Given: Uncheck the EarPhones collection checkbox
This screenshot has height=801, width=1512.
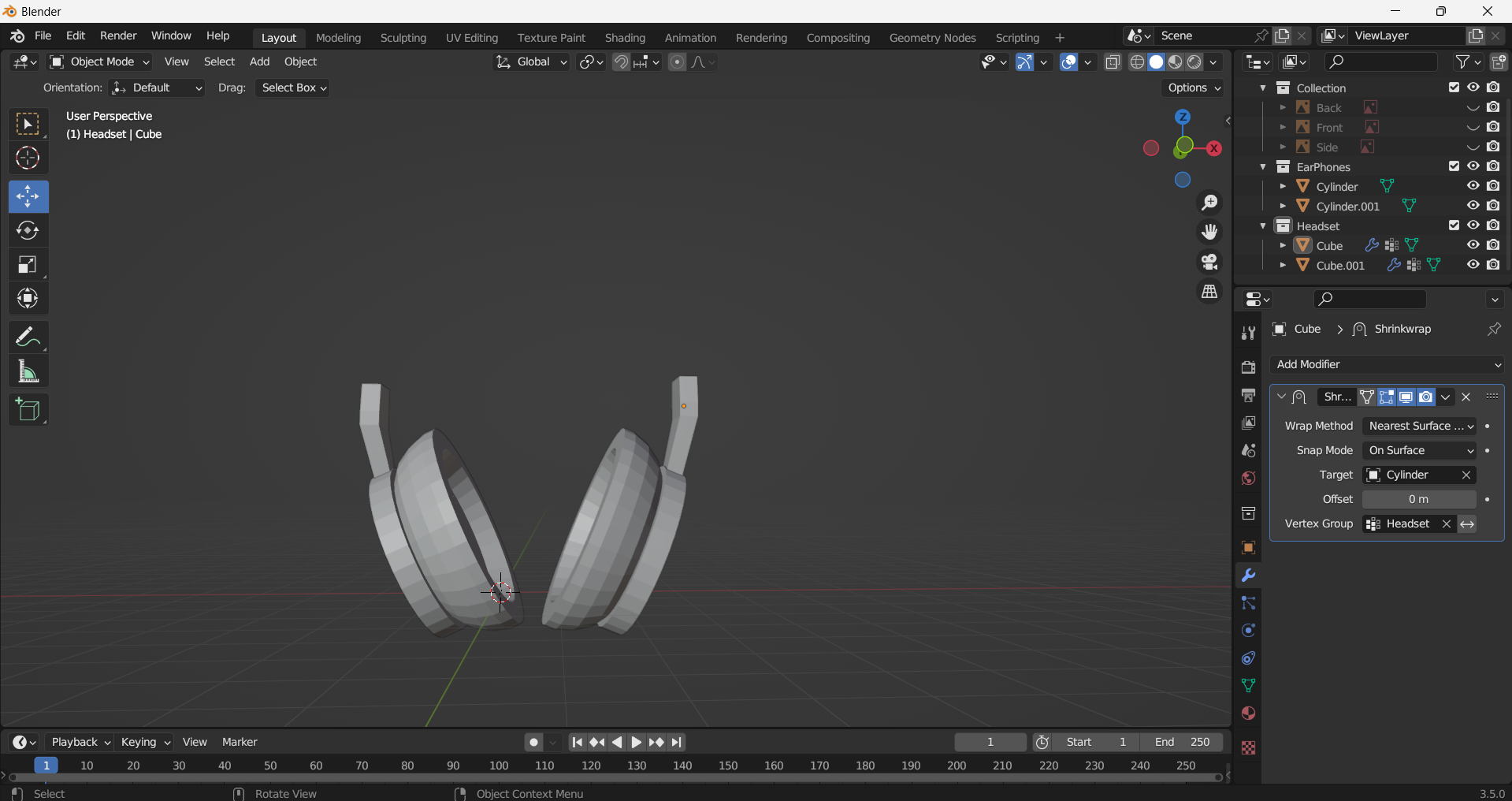Looking at the screenshot, I should tap(1454, 166).
